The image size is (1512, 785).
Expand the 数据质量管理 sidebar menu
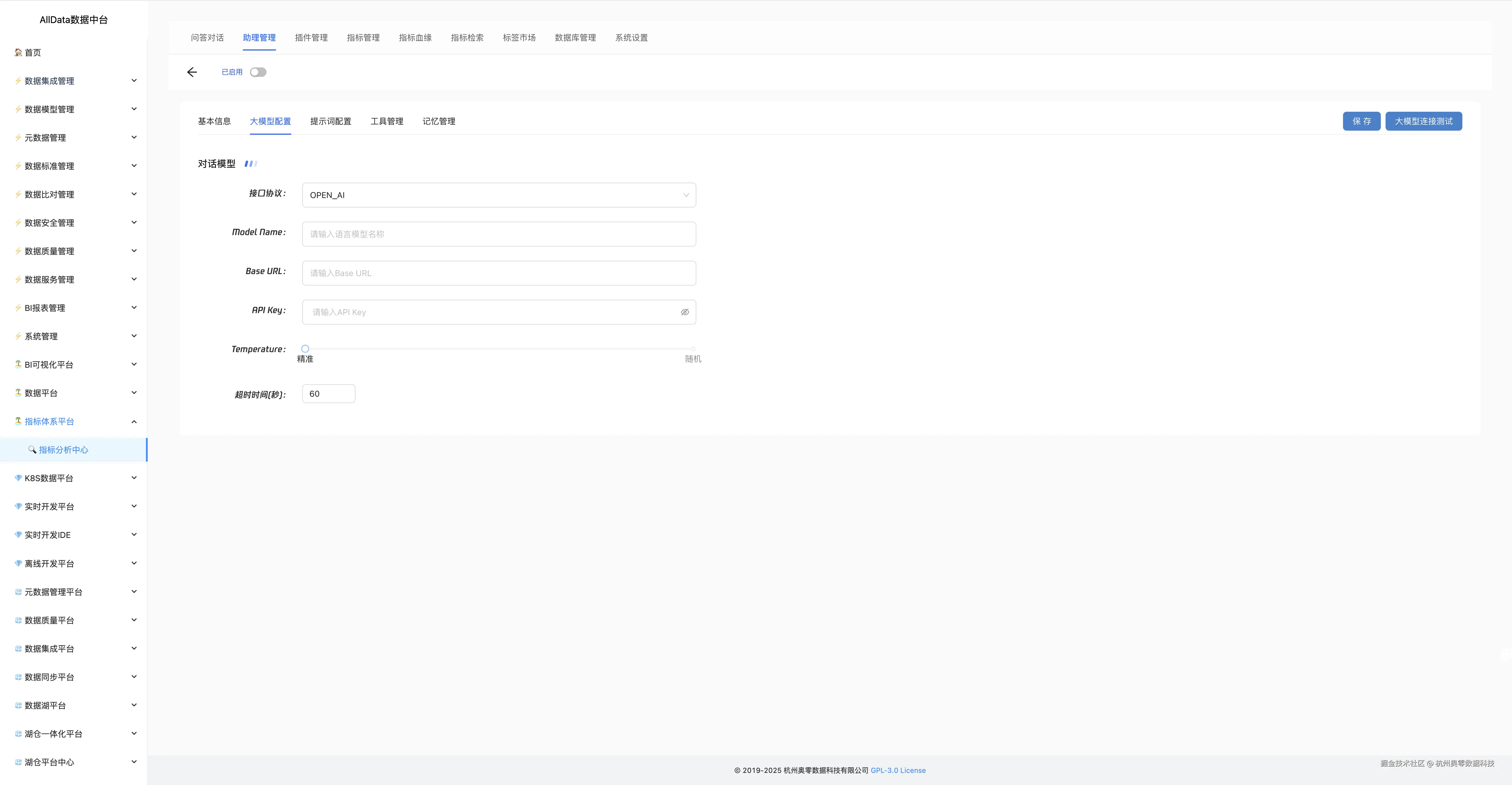[x=134, y=251]
